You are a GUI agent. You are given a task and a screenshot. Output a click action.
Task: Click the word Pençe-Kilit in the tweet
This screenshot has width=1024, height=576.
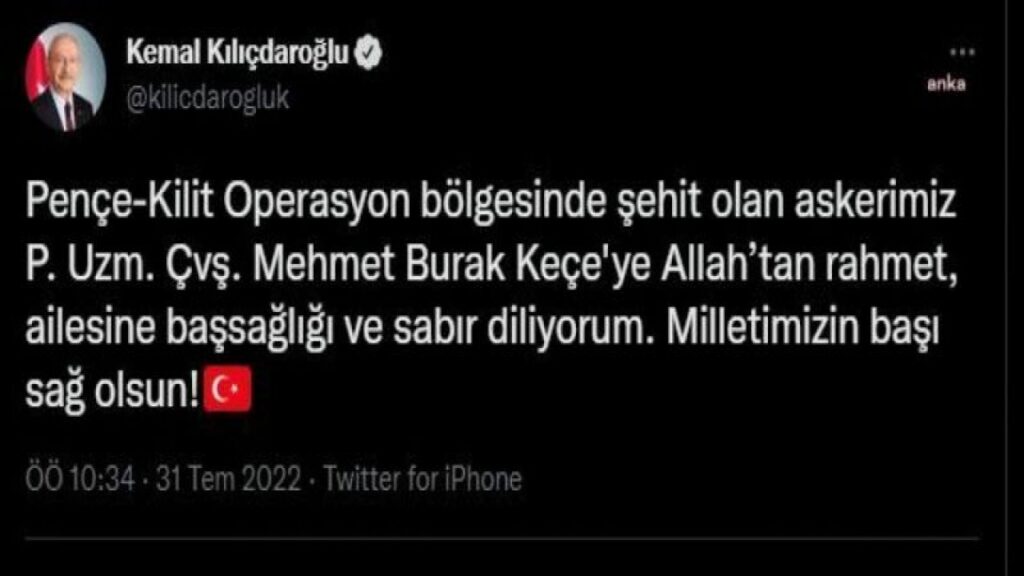(120, 200)
